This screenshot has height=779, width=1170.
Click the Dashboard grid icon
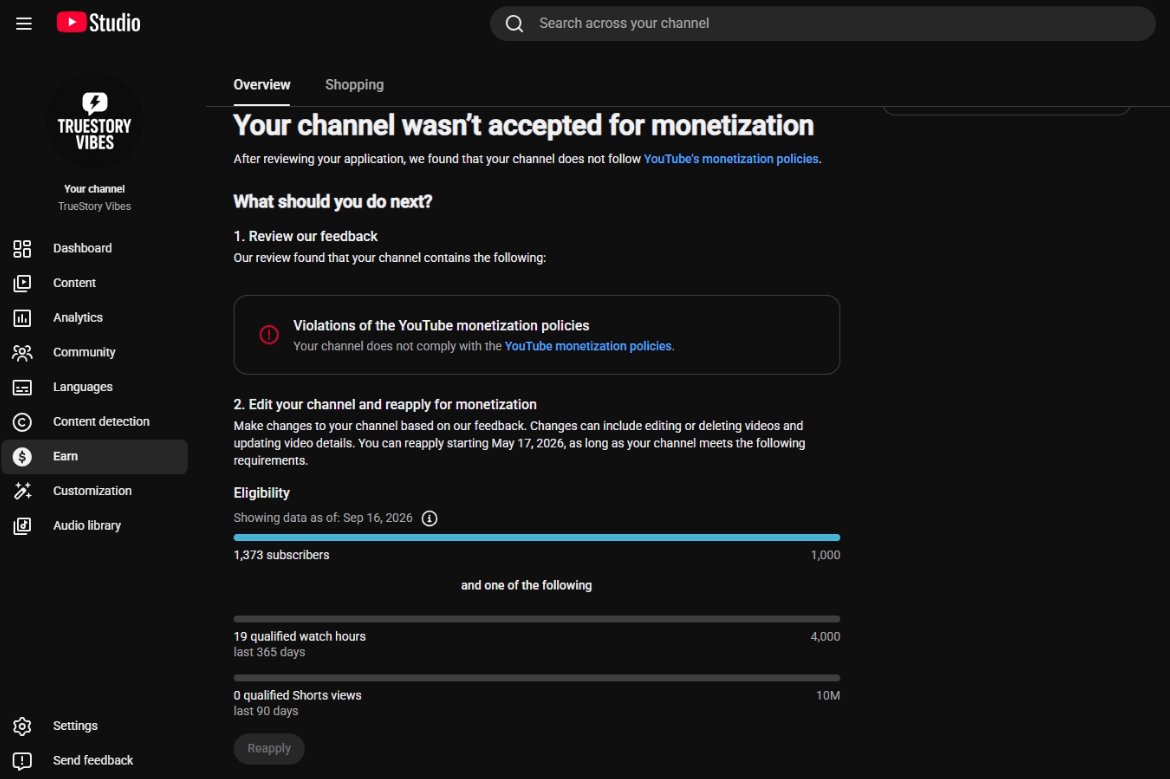[22, 248]
